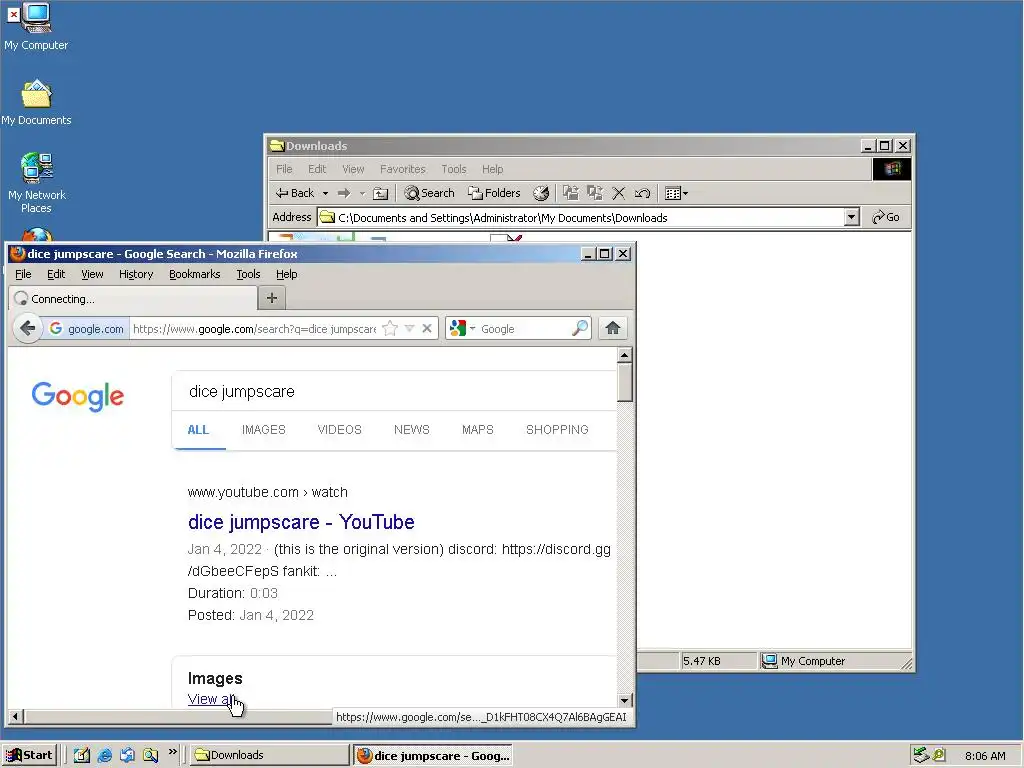Viewport: 1024px width, 768px height.
Task: Click Firefox vertical scrollbar down arrow
Action: point(624,700)
